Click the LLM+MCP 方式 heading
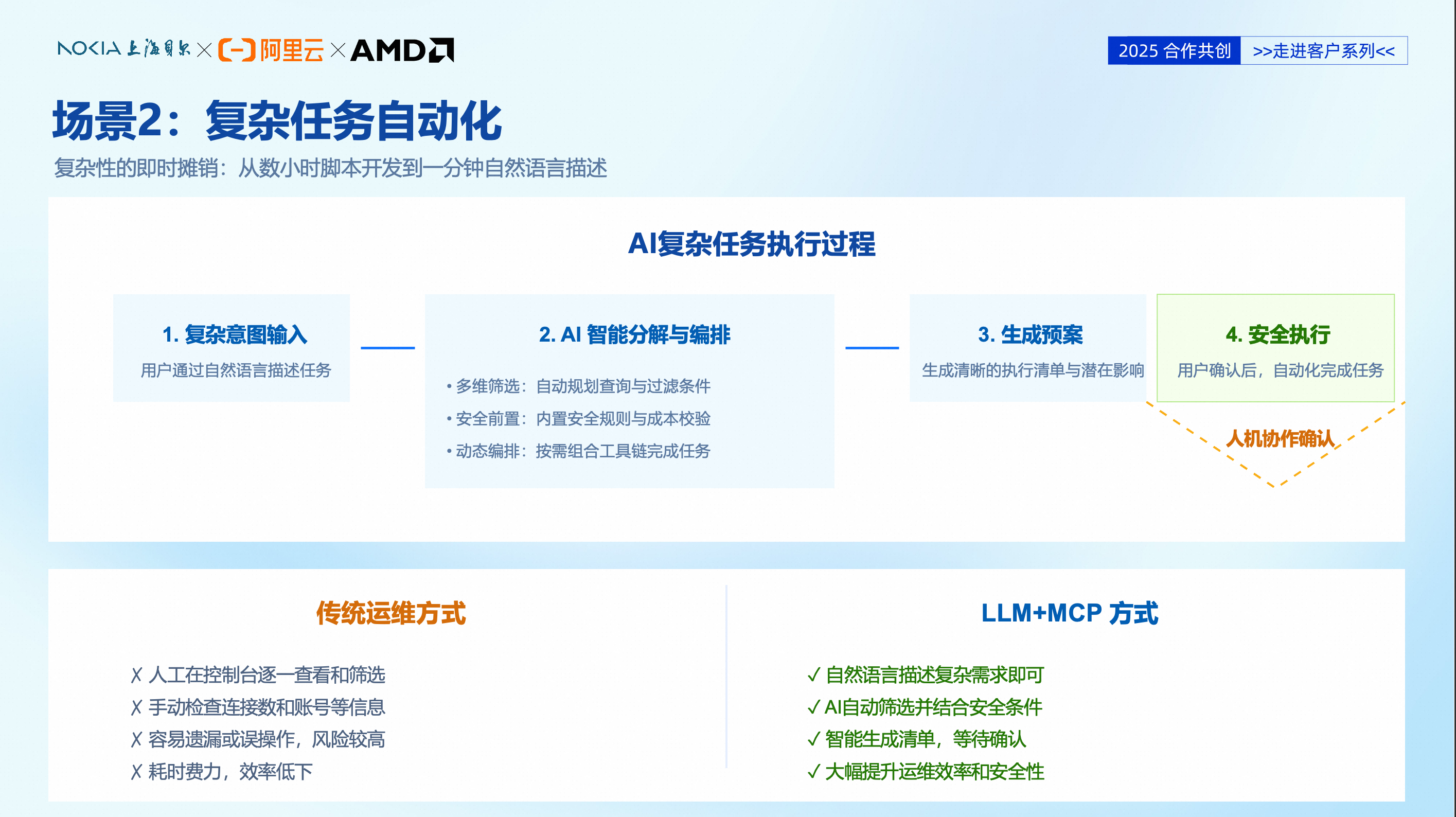The width and height of the screenshot is (1456, 817). click(1069, 613)
